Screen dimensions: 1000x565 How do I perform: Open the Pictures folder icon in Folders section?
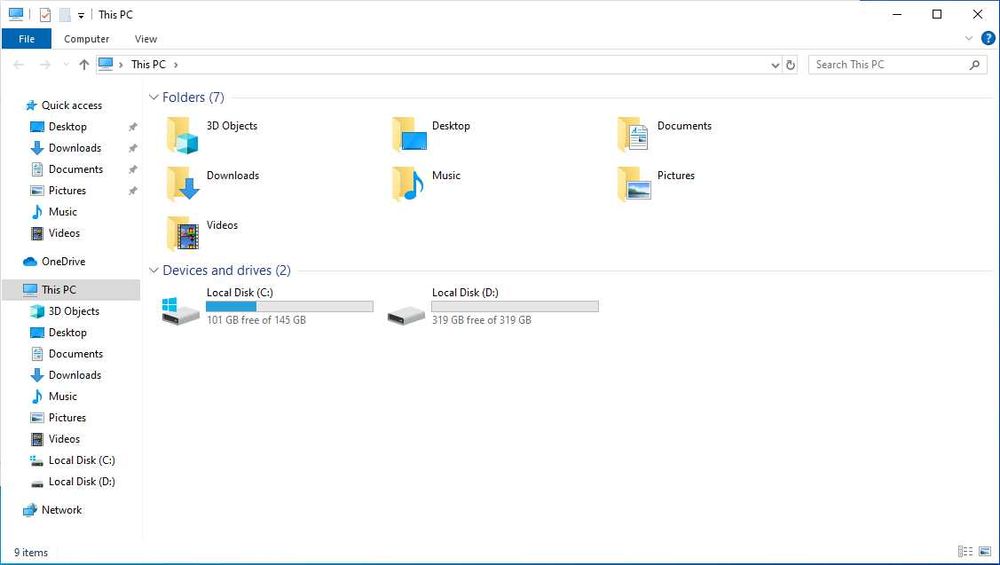click(x=634, y=184)
